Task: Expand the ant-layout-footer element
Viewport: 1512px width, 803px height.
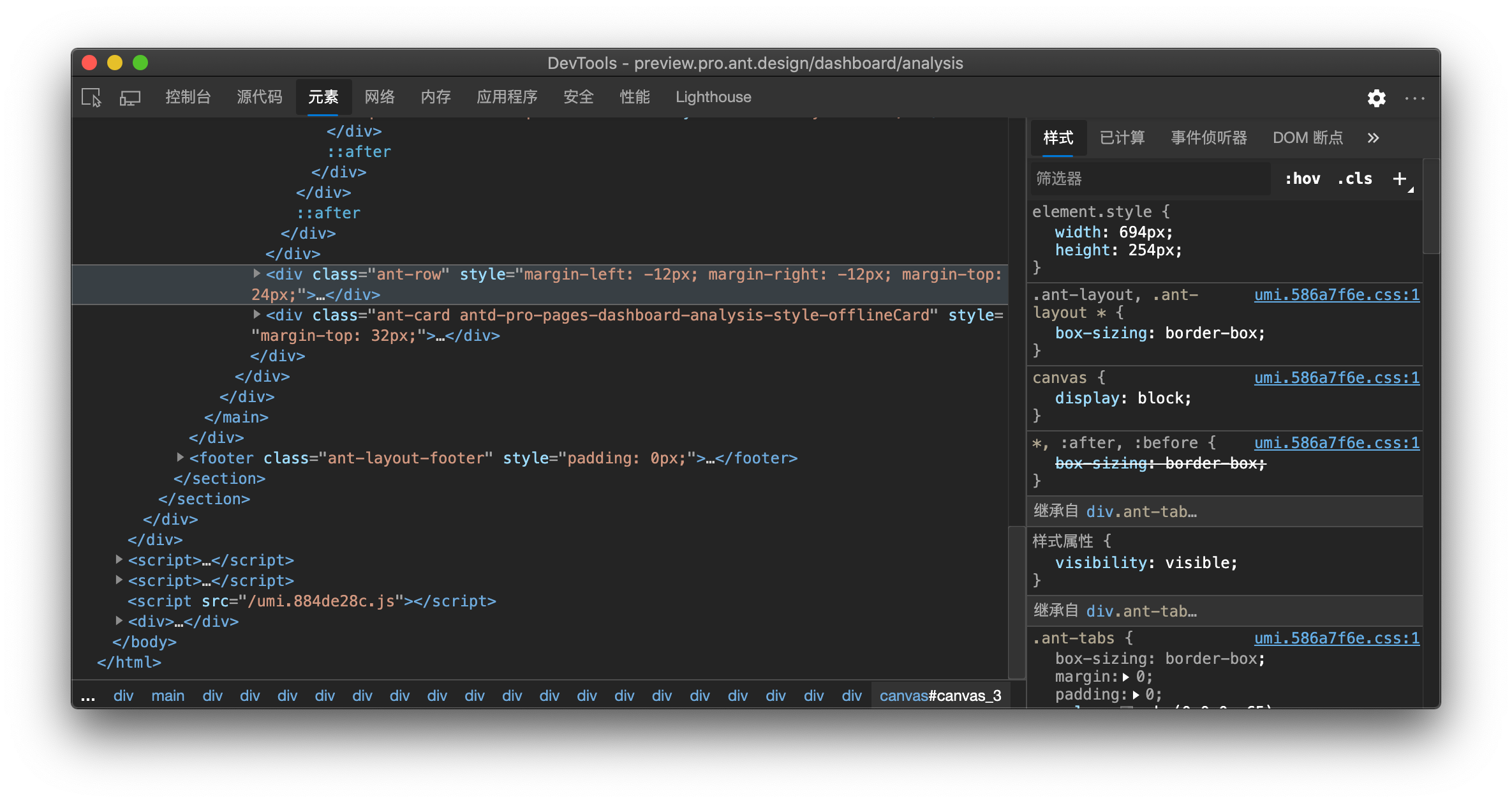Action: 180,458
